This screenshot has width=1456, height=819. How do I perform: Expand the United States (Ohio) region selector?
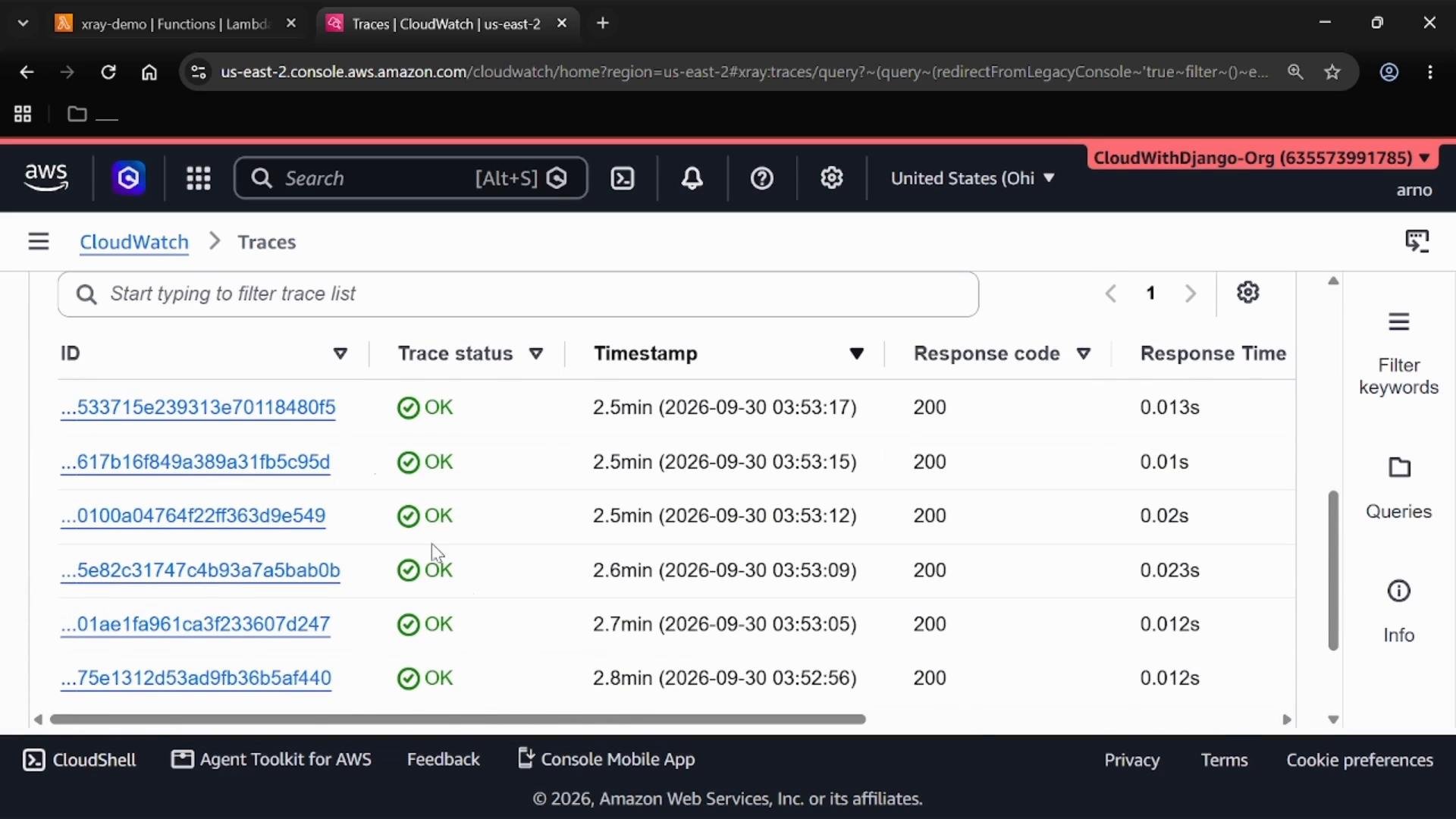coord(973,178)
